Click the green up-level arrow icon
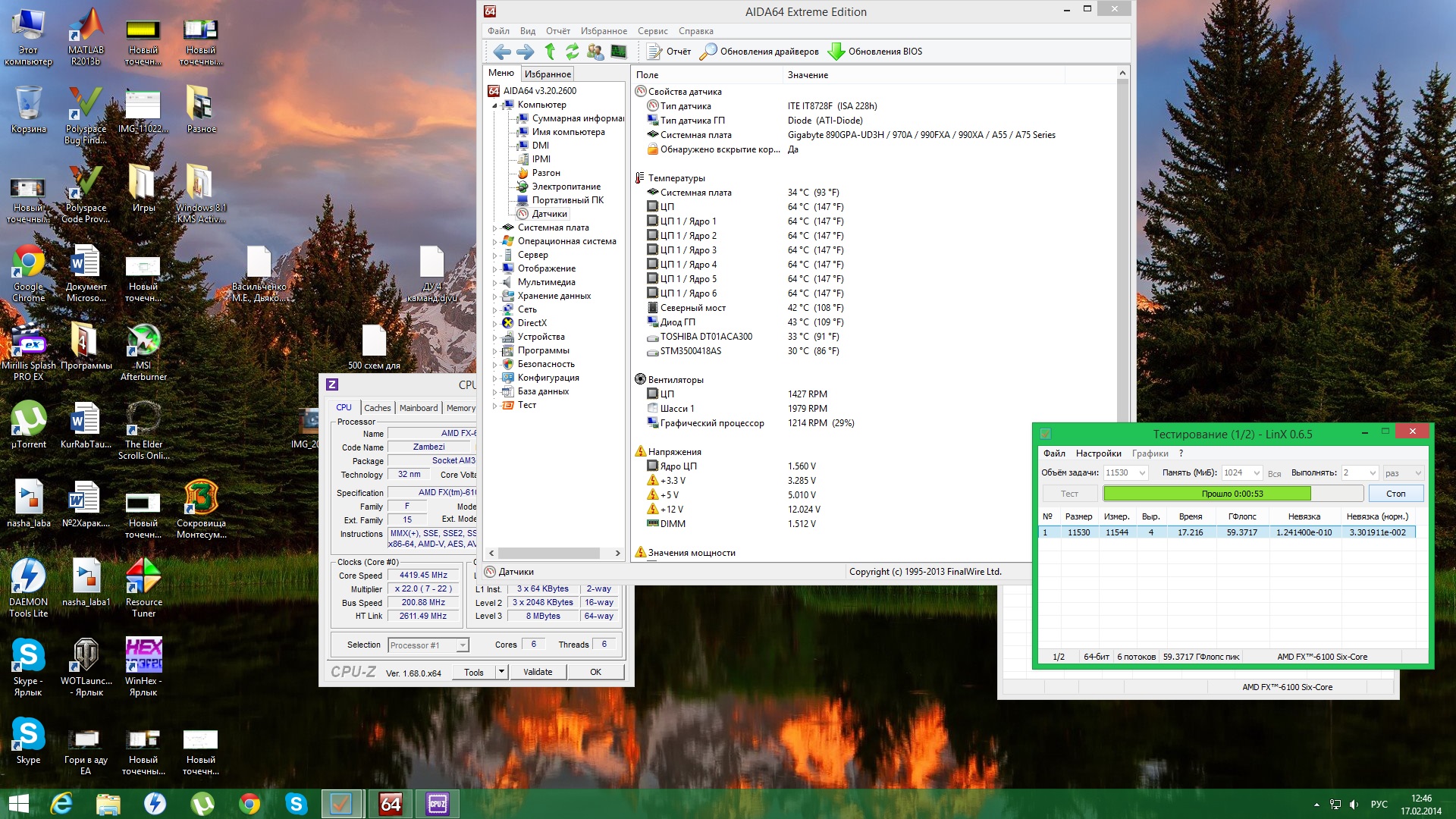 pos(550,52)
